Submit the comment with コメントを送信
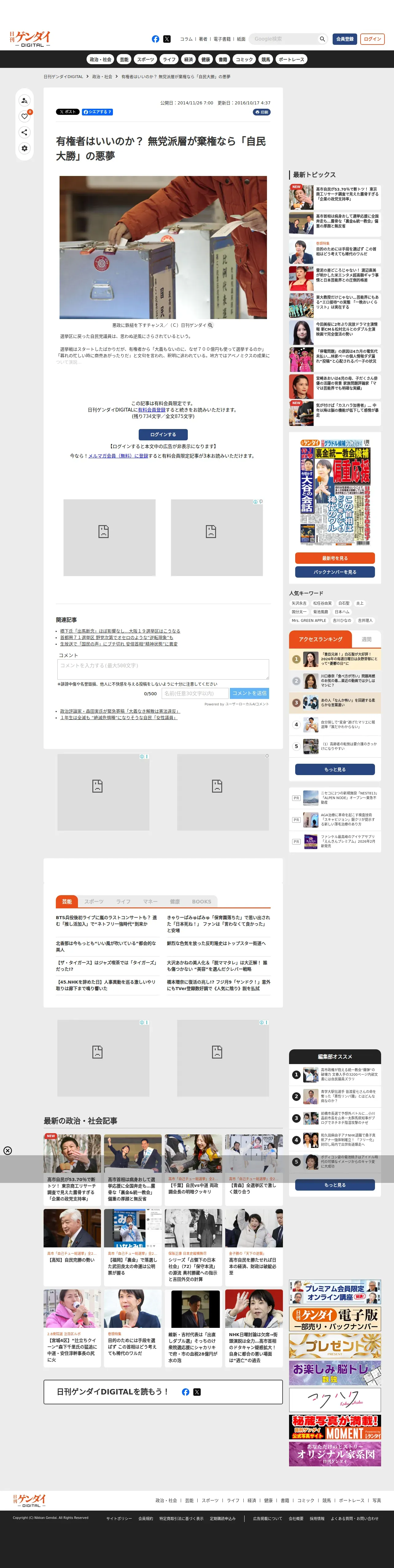 point(249,693)
